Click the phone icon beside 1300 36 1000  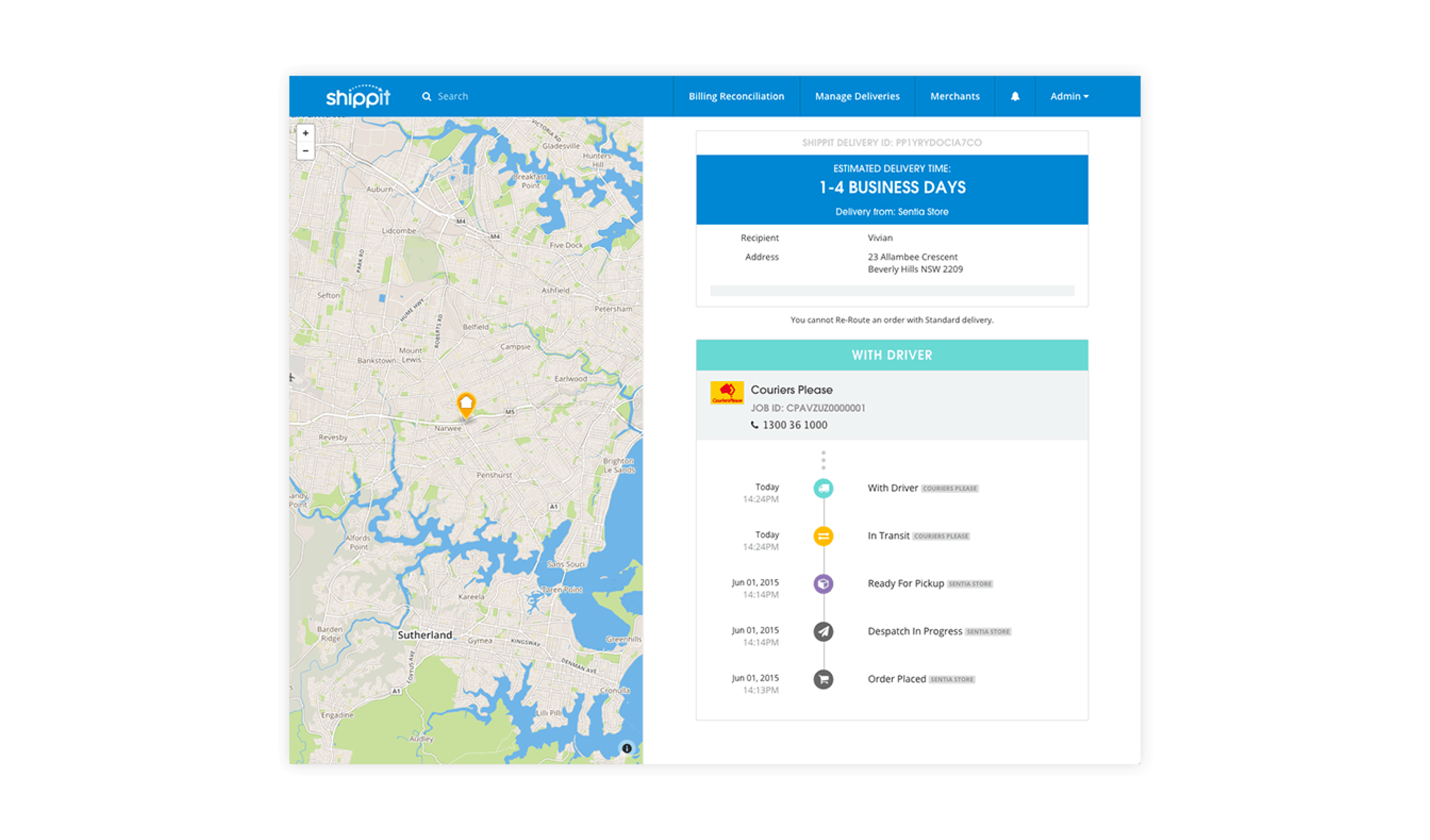click(x=755, y=424)
